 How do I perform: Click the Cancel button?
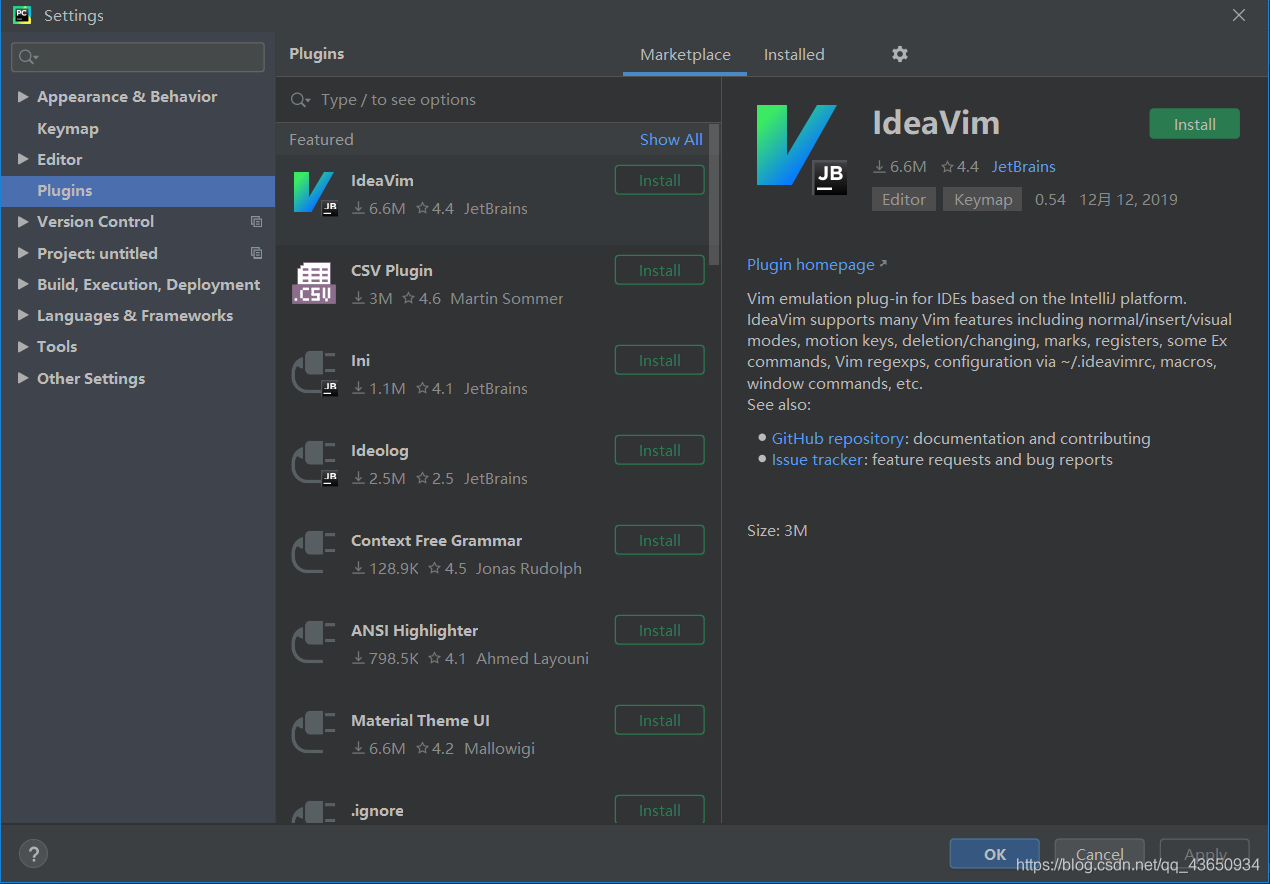pos(1099,854)
